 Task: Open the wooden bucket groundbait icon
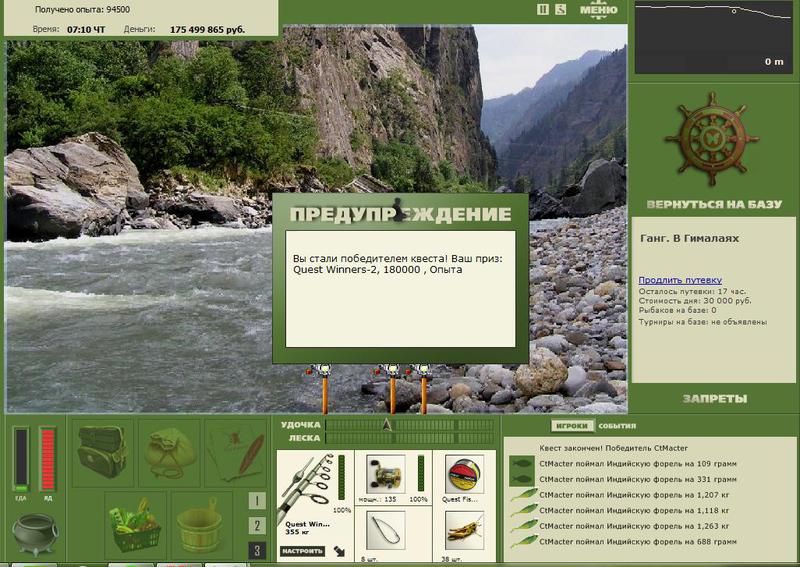(201, 525)
